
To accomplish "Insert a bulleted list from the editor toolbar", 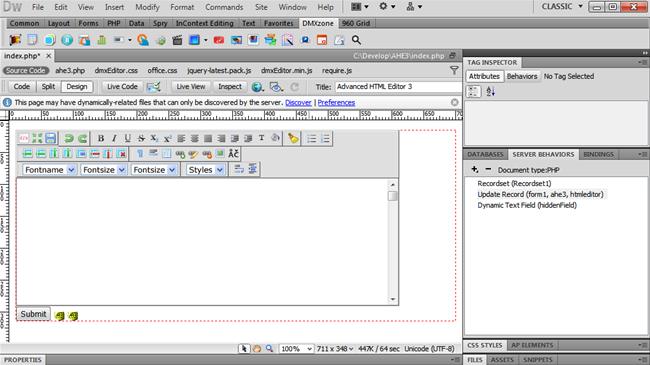I will [312, 139].
